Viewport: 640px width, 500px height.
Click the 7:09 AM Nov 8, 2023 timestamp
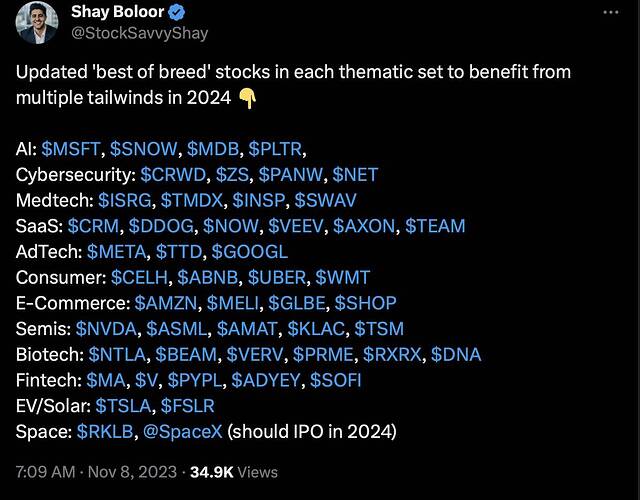coord(96,472)
